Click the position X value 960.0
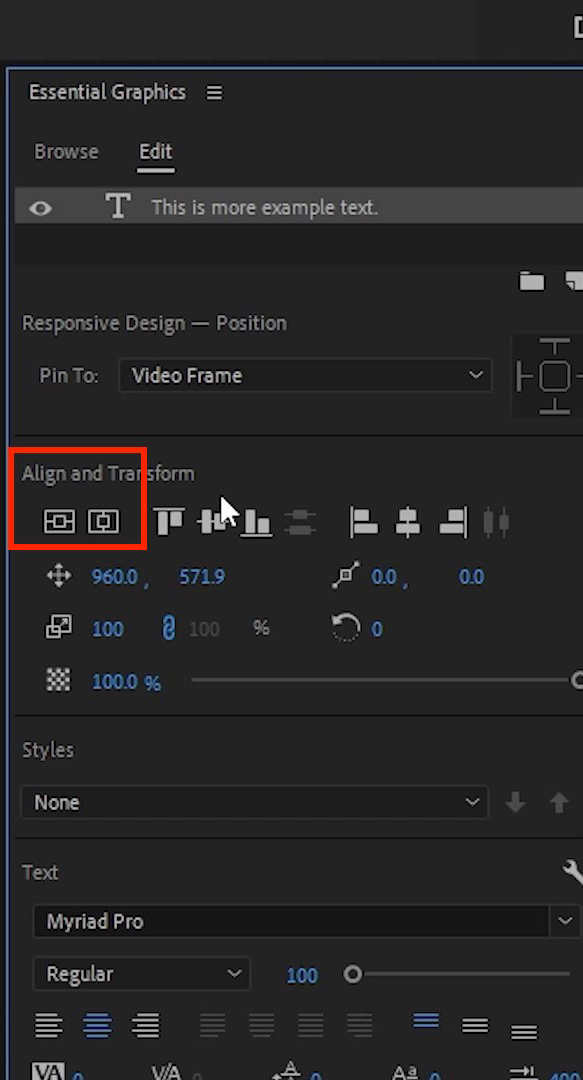This screenshot has height=1080, width=583. pyautogui.click(x=114, y=577)
